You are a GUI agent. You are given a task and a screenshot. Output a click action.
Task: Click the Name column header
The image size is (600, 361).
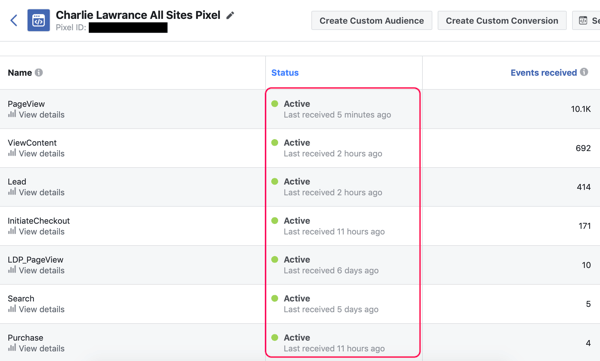20,73
